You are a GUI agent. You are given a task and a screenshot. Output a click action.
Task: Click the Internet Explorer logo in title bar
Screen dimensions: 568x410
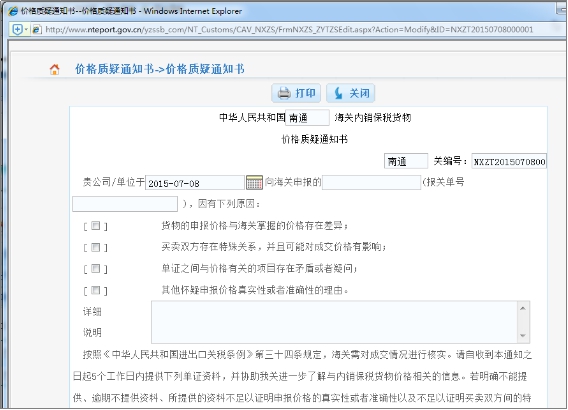point(13,11)
